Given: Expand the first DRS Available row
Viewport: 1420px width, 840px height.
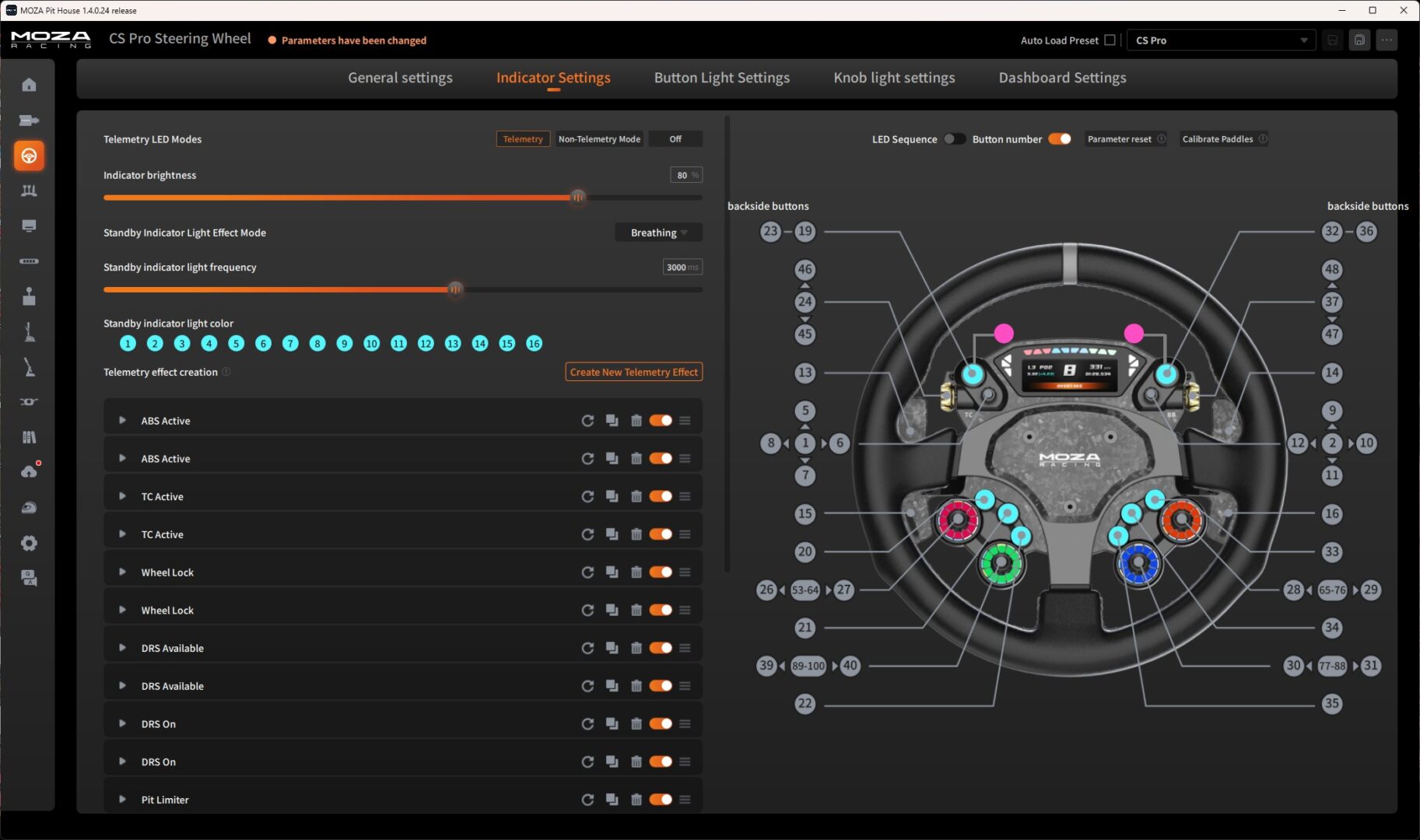Looking at the screenshot, I should (x=122, y=648).
